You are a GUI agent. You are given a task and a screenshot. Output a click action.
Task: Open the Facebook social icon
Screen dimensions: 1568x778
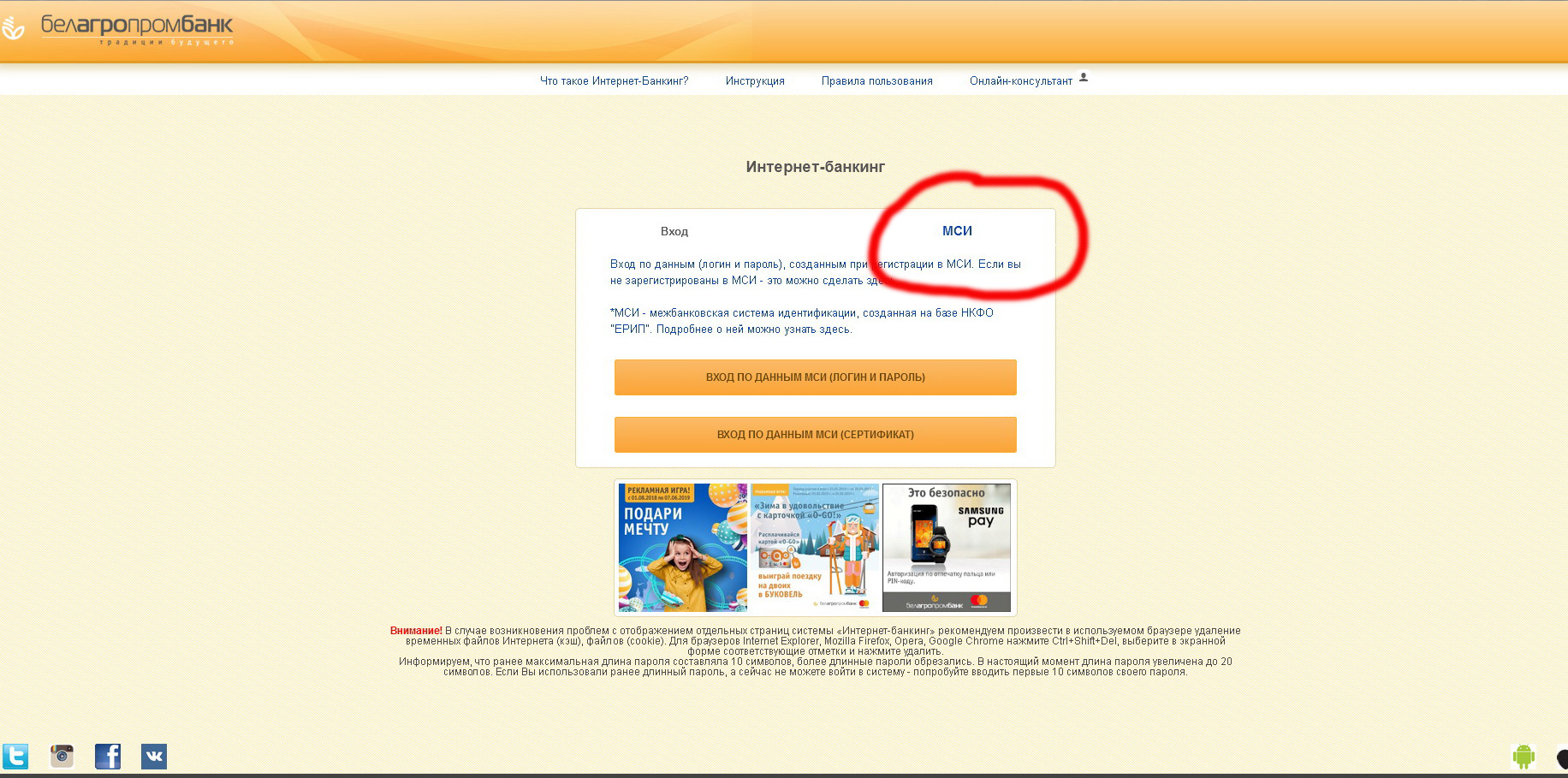tap(108, 757)
